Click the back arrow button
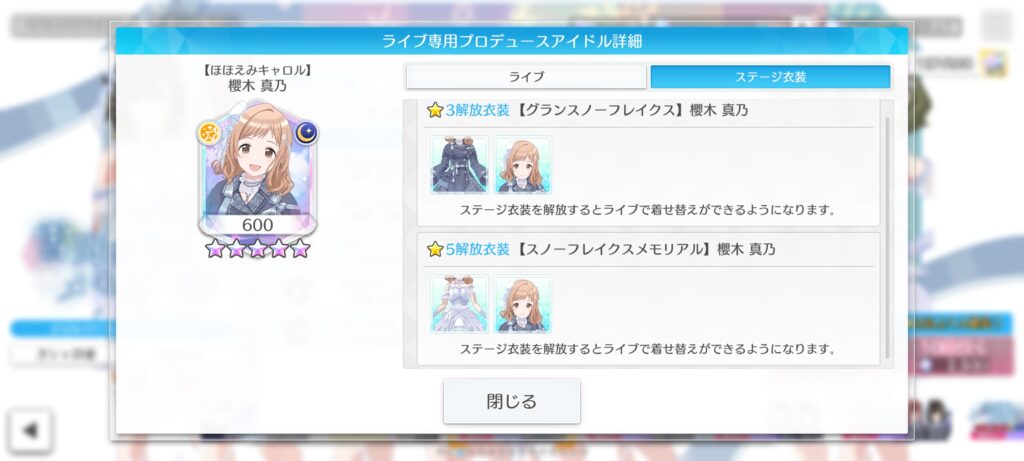 click(30, 430)
